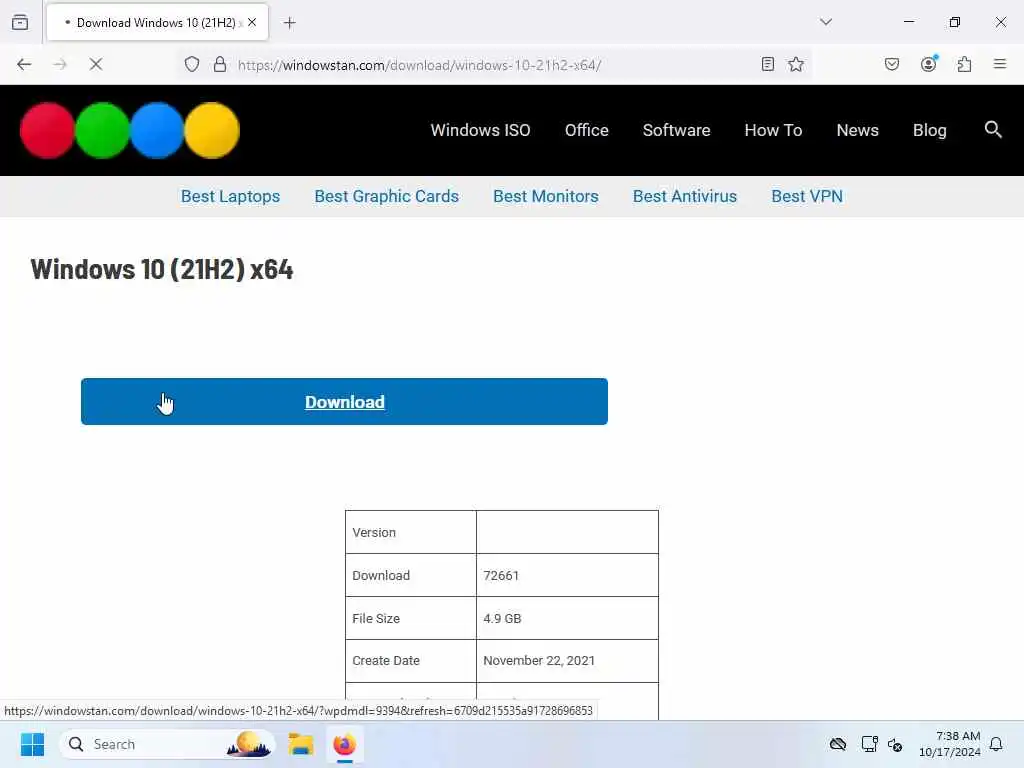Close the Download Windows 10 (21H2) tab
The image size is (1024, 768).
[x=252, y=22]
